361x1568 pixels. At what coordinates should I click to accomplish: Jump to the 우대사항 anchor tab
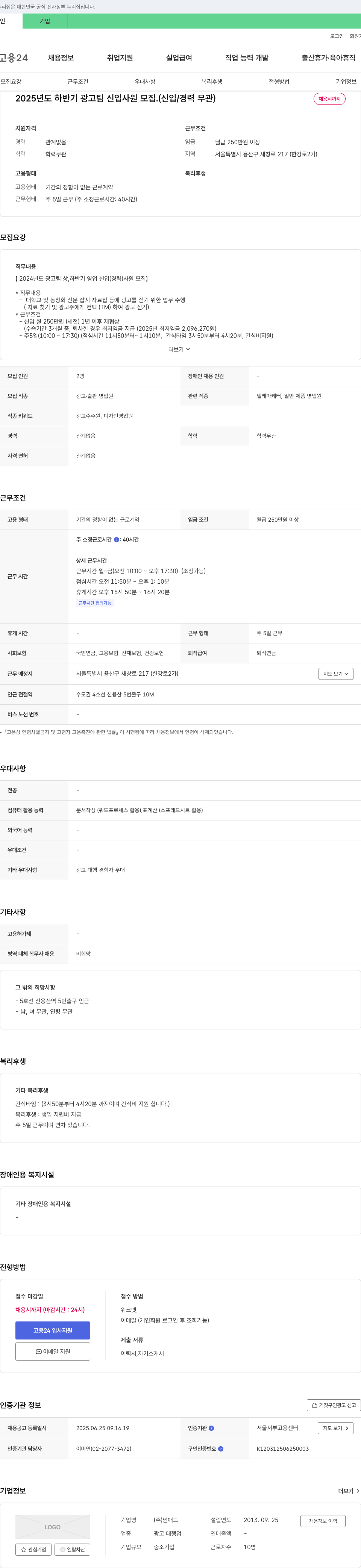point(145,82)
